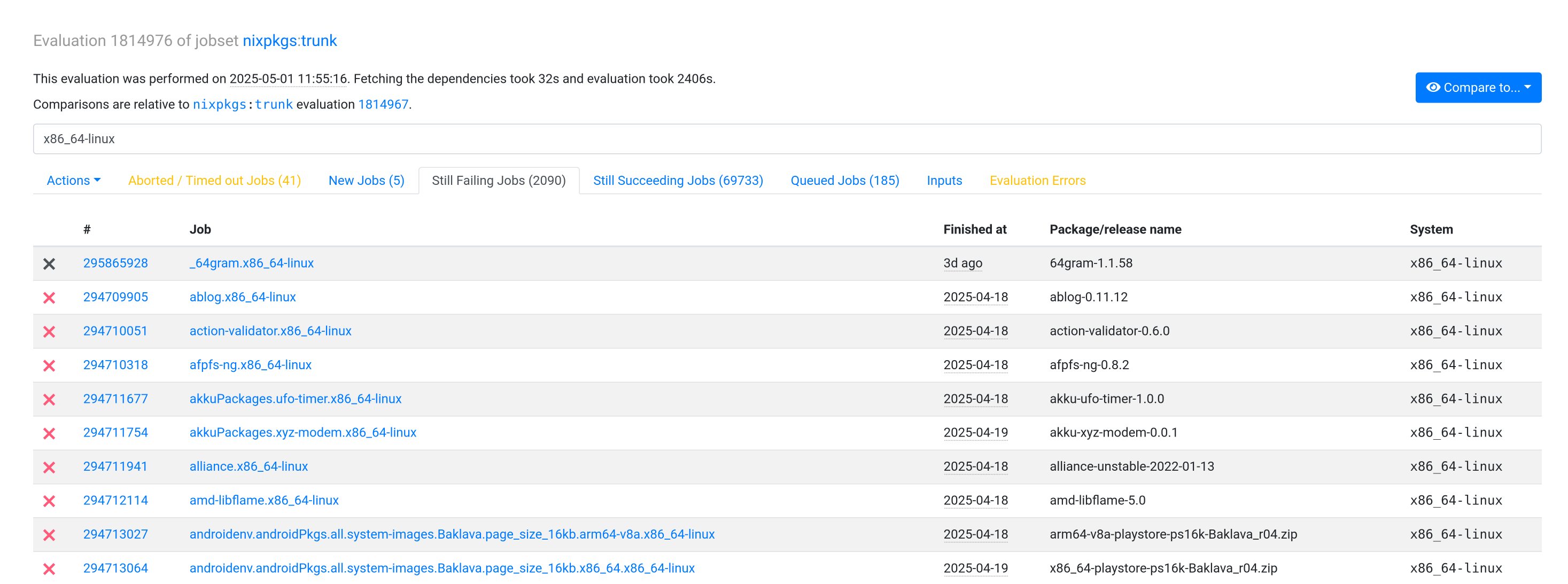Click package name action-validator-0.6.0

point(1109,331)
